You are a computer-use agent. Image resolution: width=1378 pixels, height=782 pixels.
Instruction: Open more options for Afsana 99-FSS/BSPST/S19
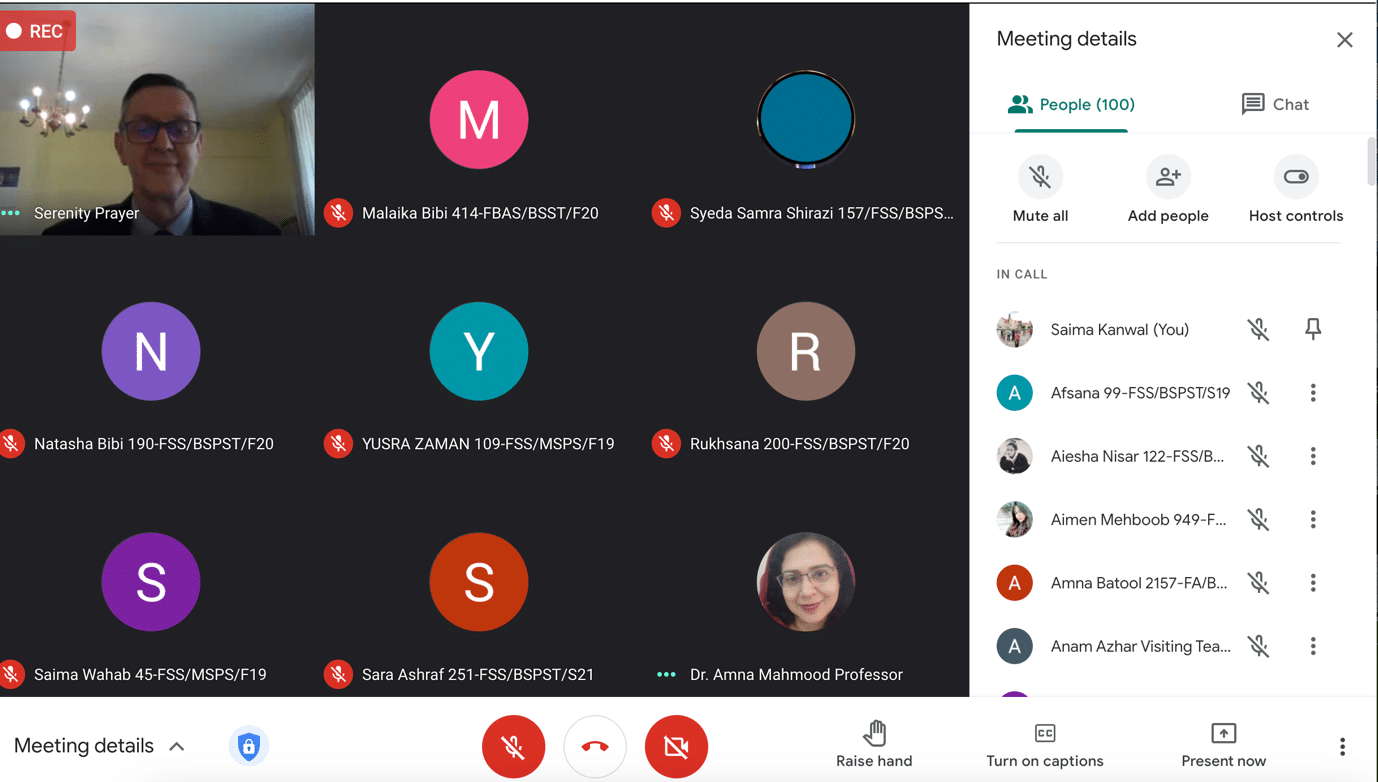coord(1313,393)
